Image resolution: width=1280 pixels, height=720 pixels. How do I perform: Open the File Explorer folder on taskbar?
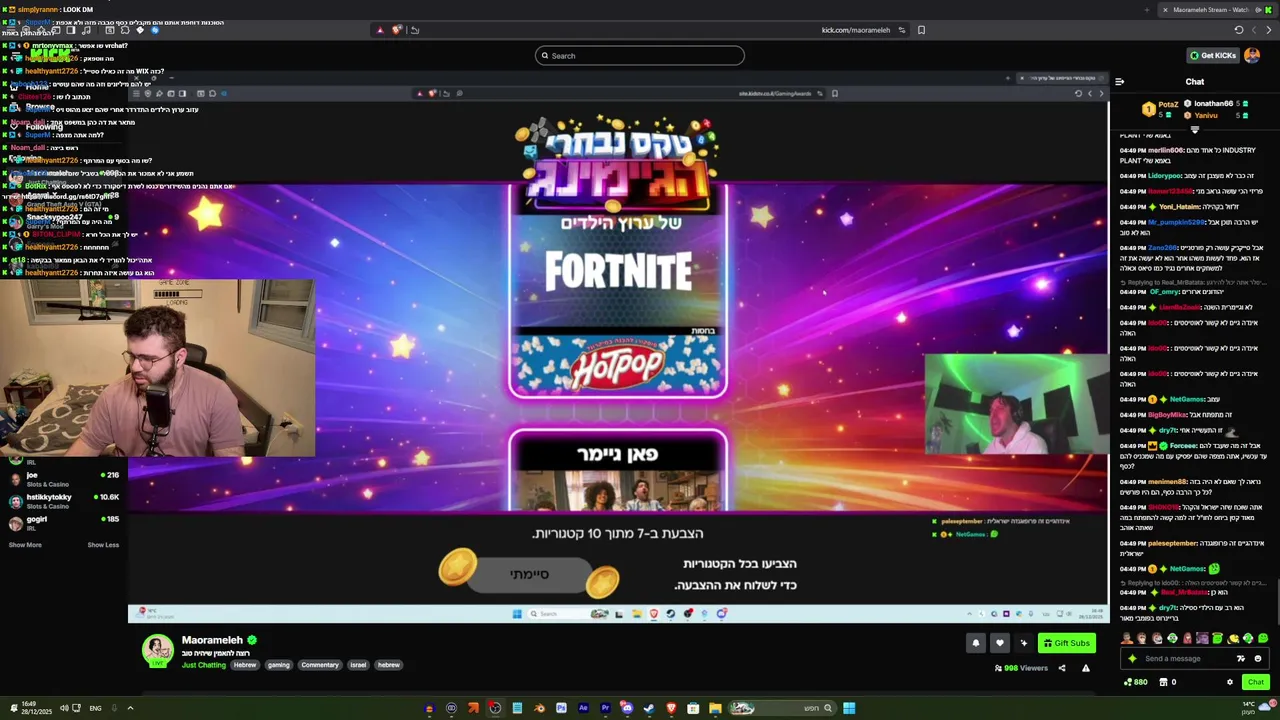715,708
